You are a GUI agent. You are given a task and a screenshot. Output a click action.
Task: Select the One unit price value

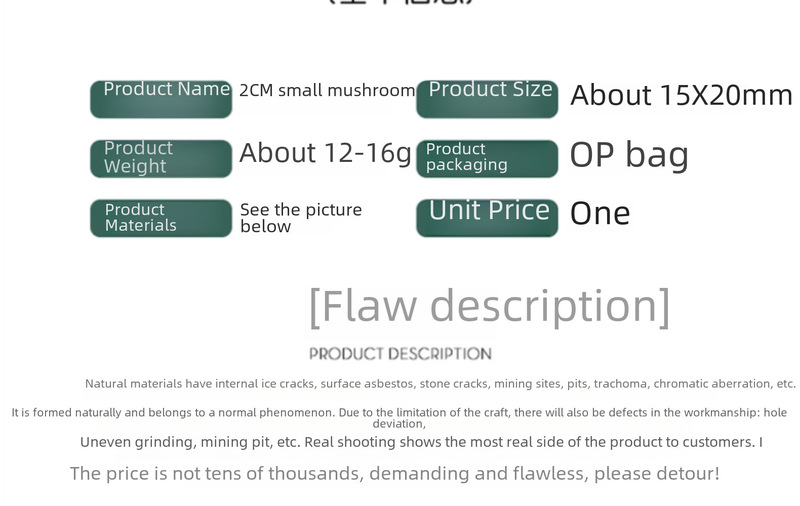pyautogui.click(x=600, y=213)
